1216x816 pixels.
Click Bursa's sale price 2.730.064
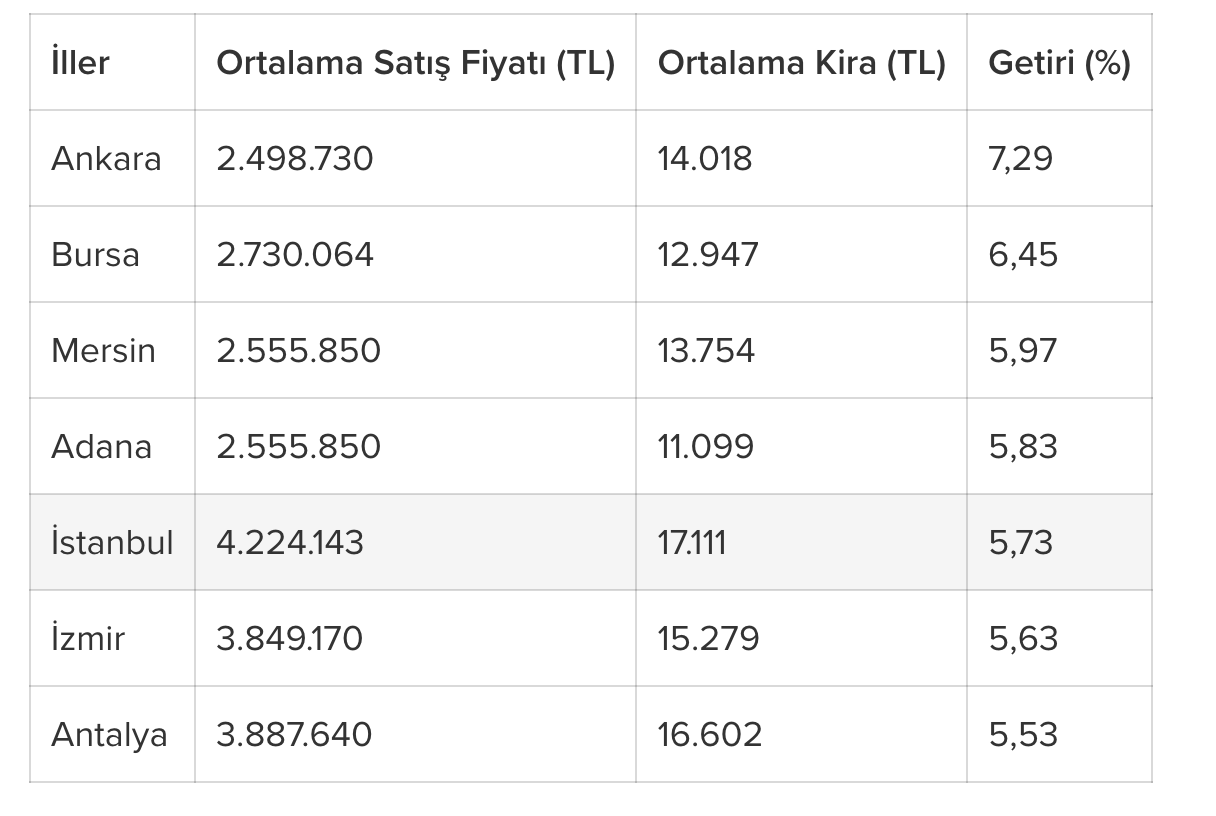294,255
